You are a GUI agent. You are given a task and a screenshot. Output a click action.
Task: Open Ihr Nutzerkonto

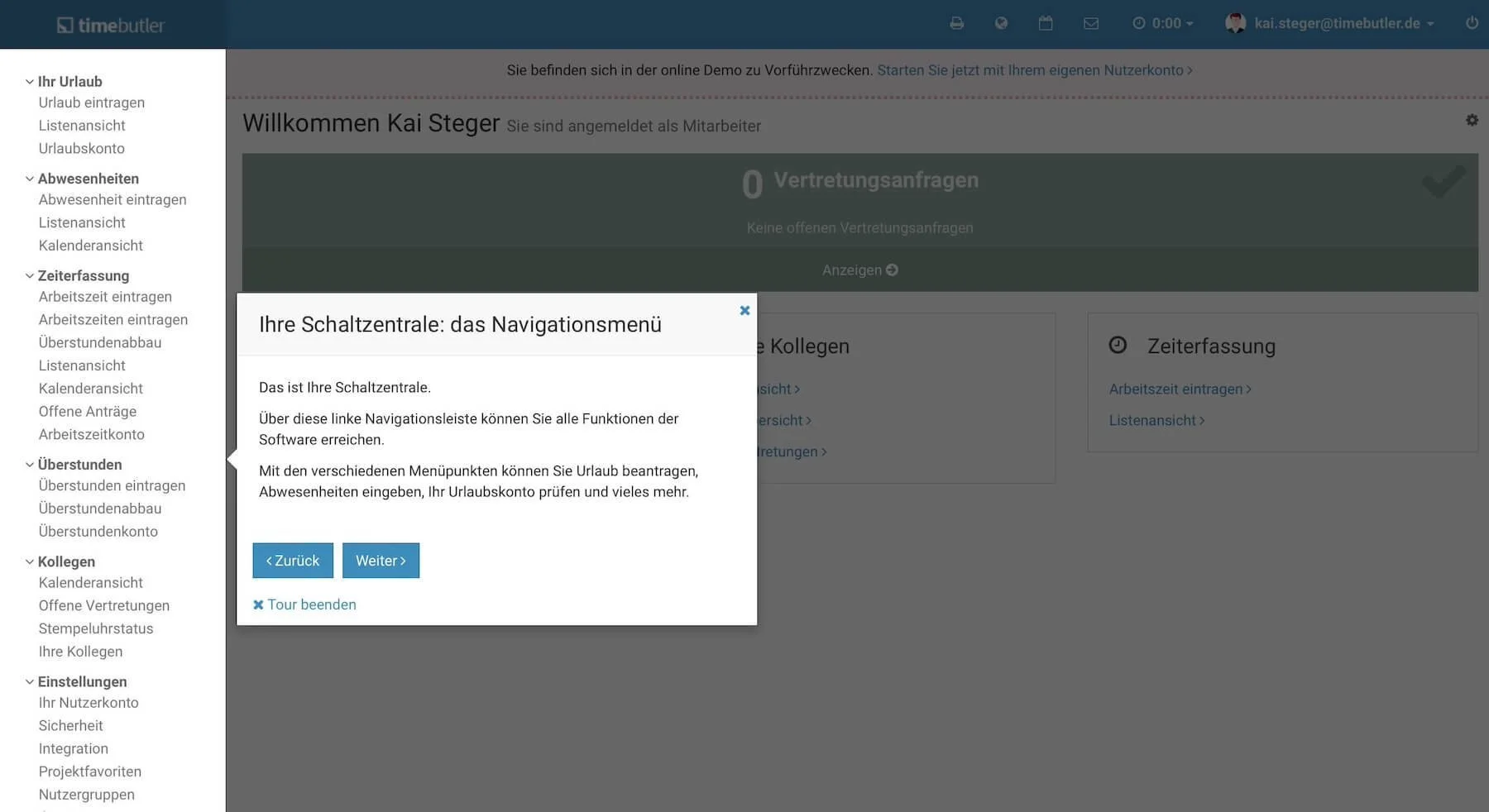point(89,703)
